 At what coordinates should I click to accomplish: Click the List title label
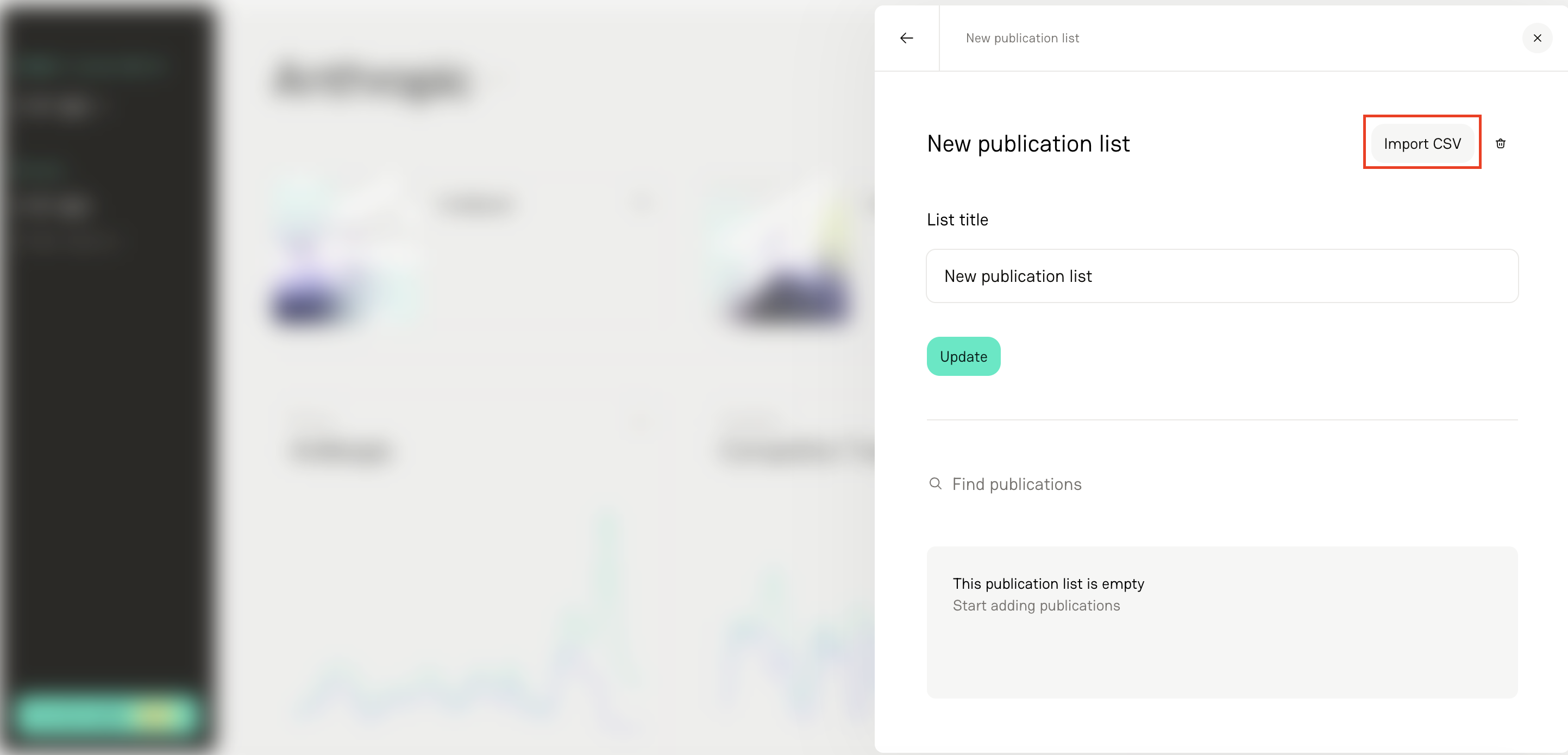(957, 219)
